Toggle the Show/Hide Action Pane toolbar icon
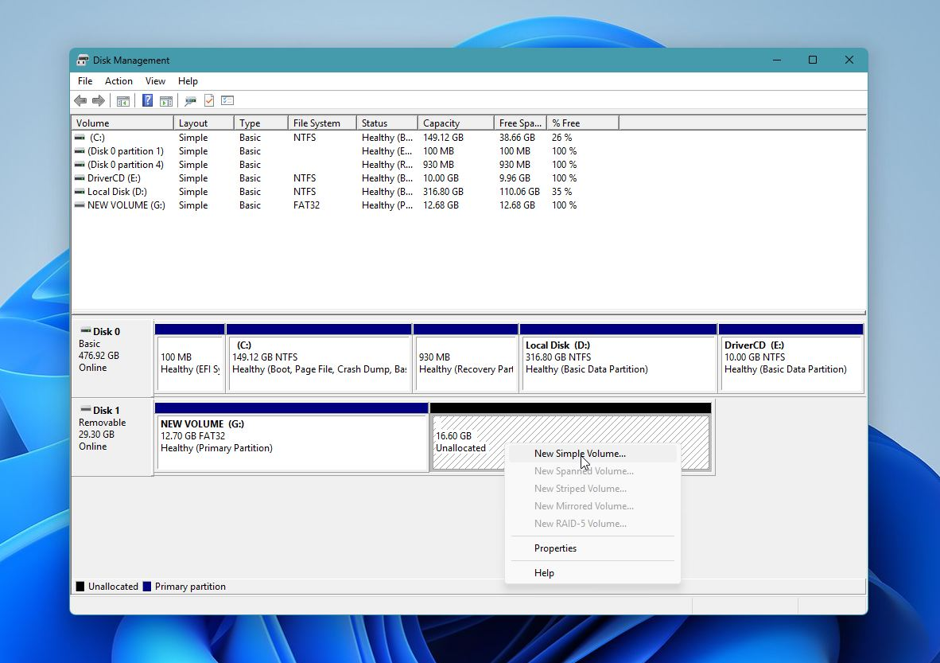This screenshot has height=663, width=940. point(166,101)
